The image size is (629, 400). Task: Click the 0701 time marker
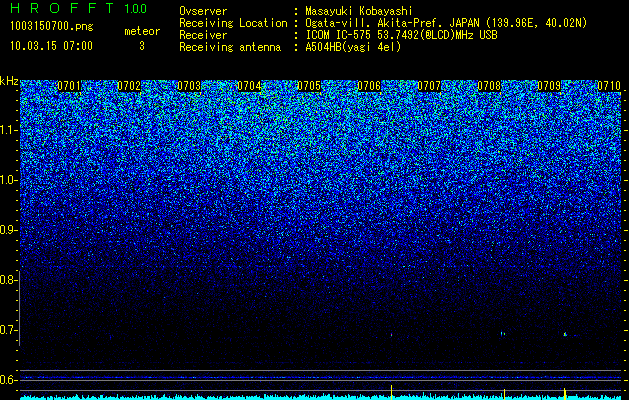(x=69, y=86)
